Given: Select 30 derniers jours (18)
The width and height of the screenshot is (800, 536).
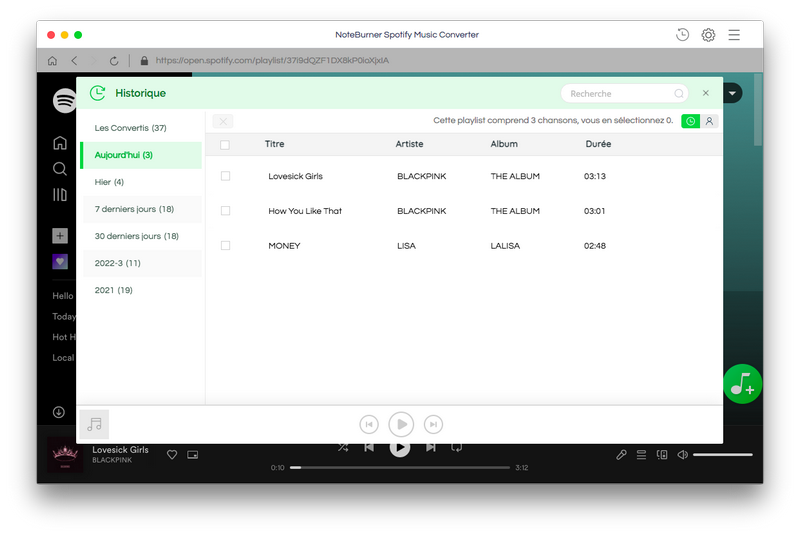Looking at the screenshot, I should coord(142,236).
